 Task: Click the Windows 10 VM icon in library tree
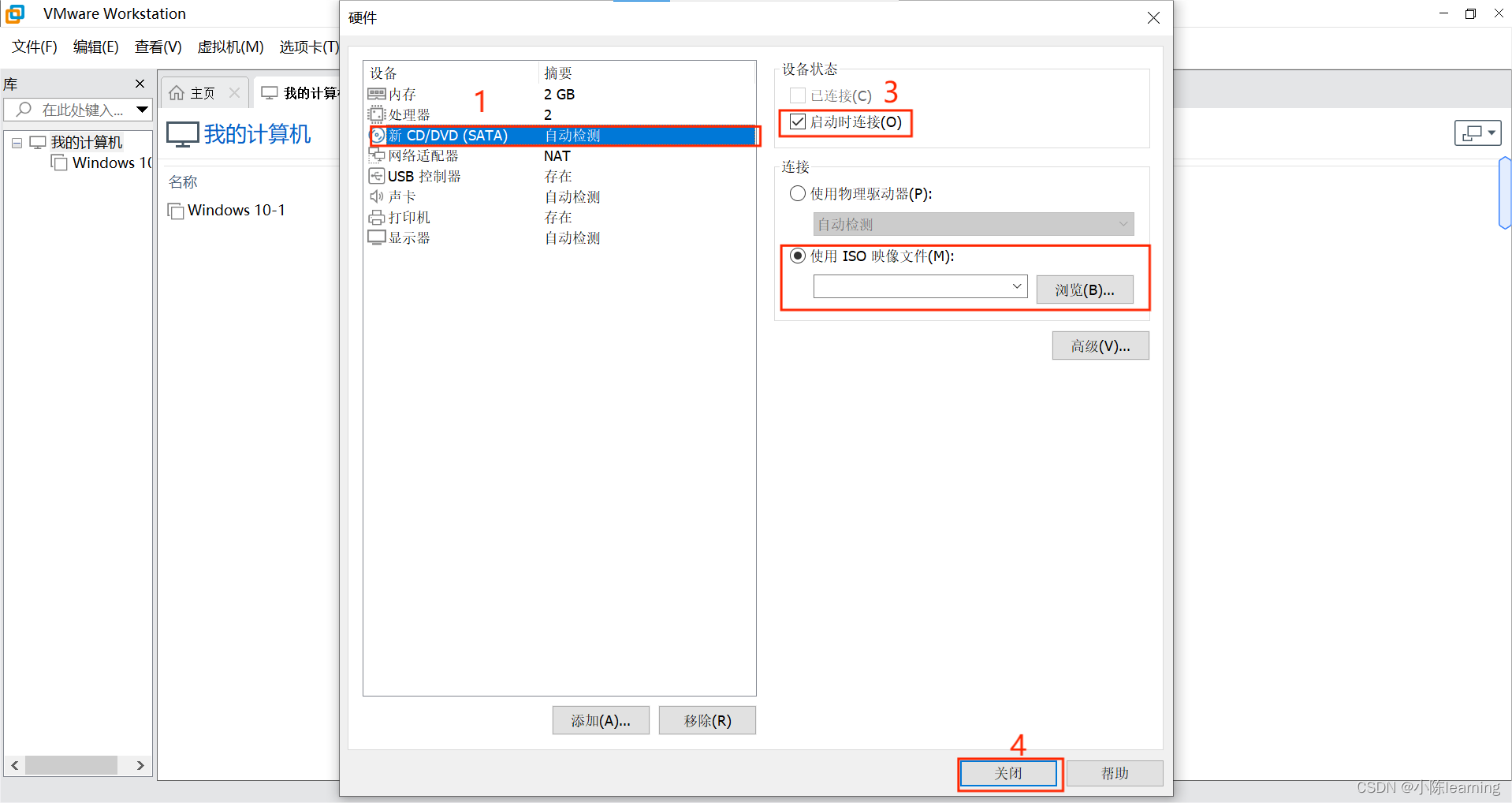click(x=59, y=162)
